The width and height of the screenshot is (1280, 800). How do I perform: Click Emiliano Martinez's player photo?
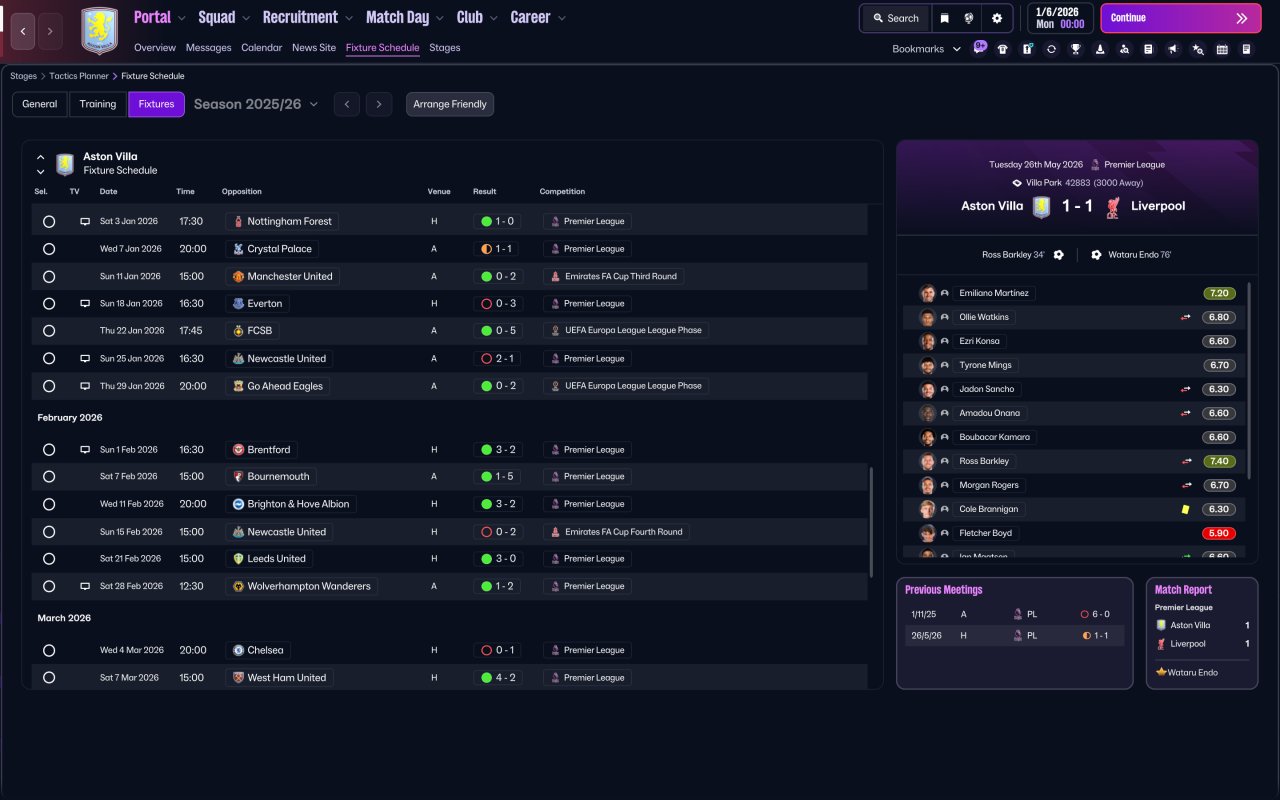[927, 293]
